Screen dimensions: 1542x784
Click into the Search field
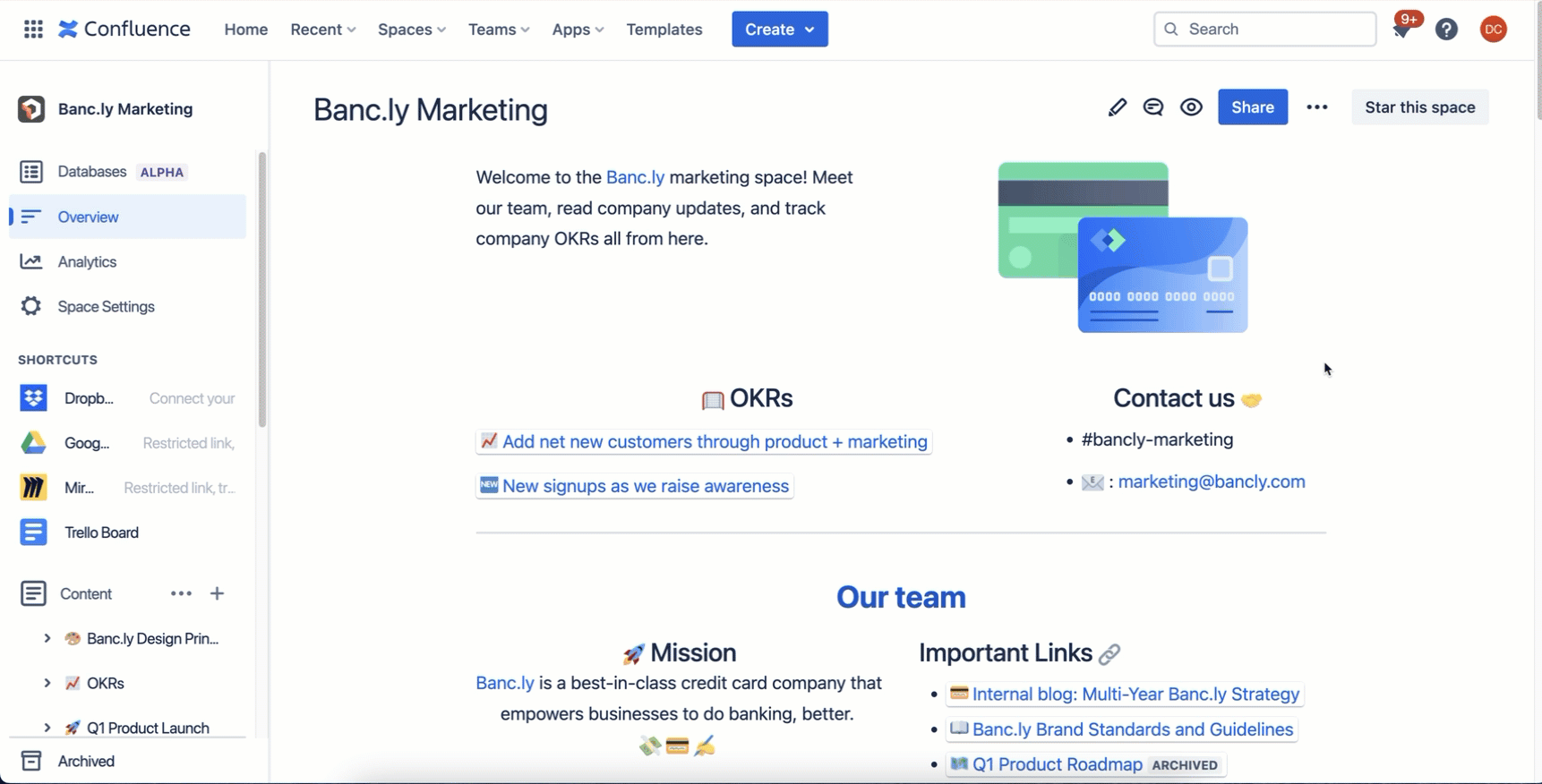pyautogui.click(x=1264, y=30)
